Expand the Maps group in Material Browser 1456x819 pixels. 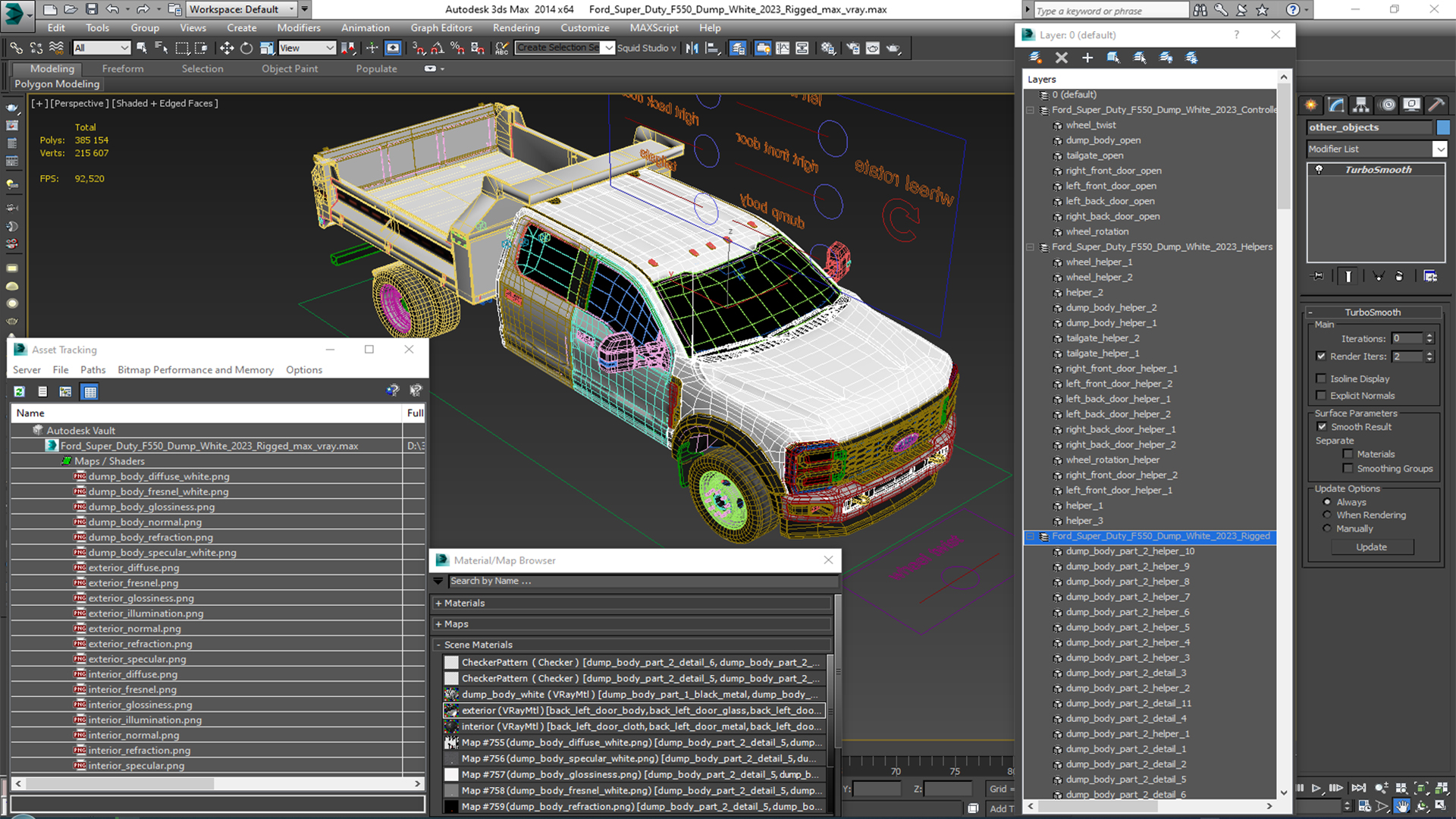(x=438, y=624)
